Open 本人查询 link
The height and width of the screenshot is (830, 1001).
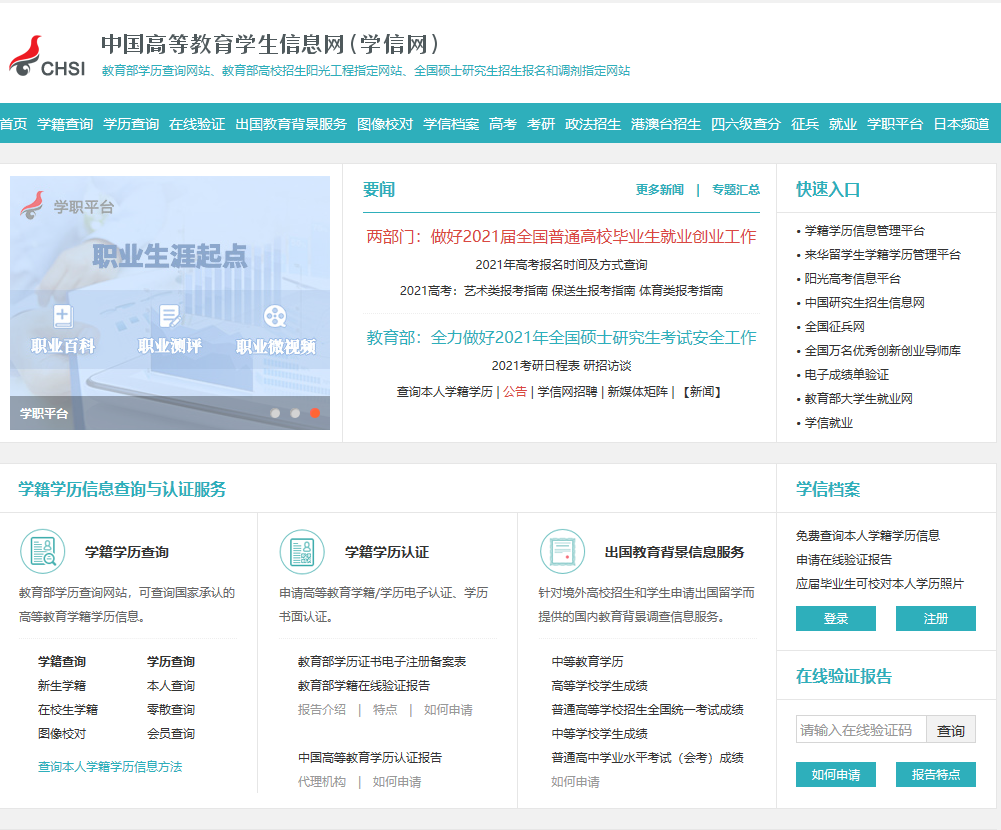pyautogui.click(x=170, y=686)
